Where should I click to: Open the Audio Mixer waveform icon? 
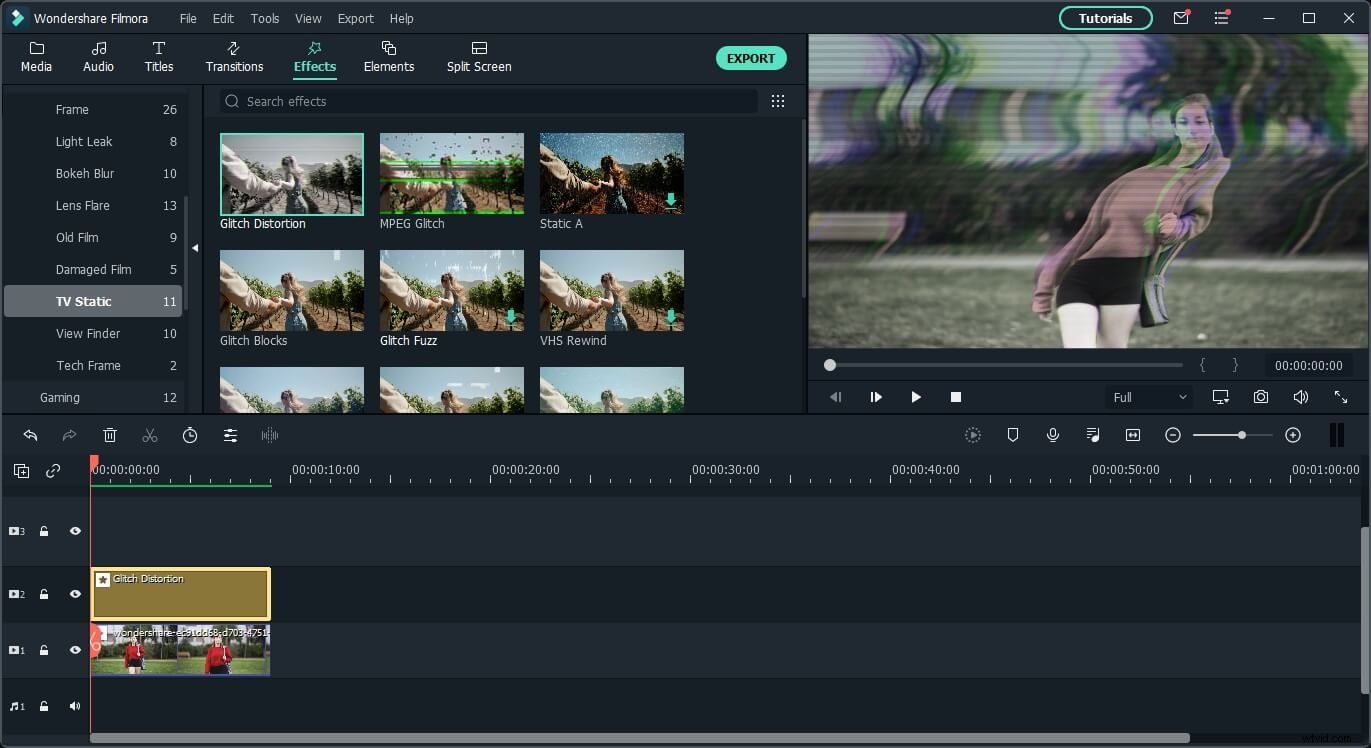point(270,435)
